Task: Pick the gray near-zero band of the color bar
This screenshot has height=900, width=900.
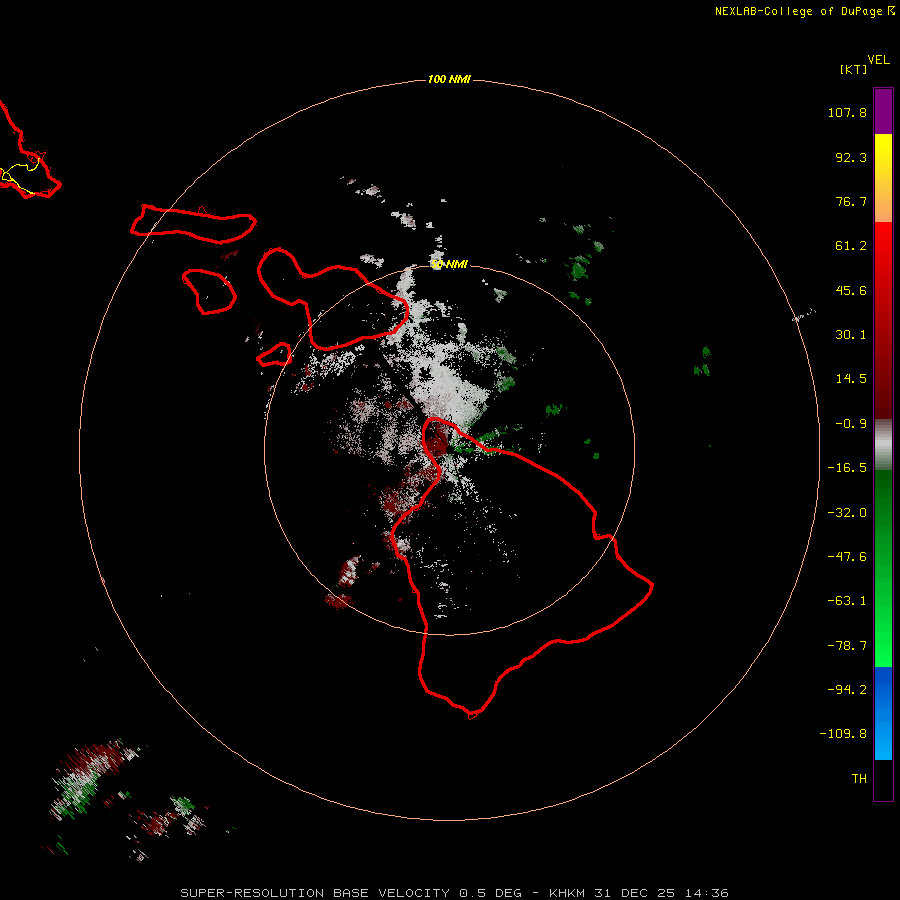Action: pos(883,445)
